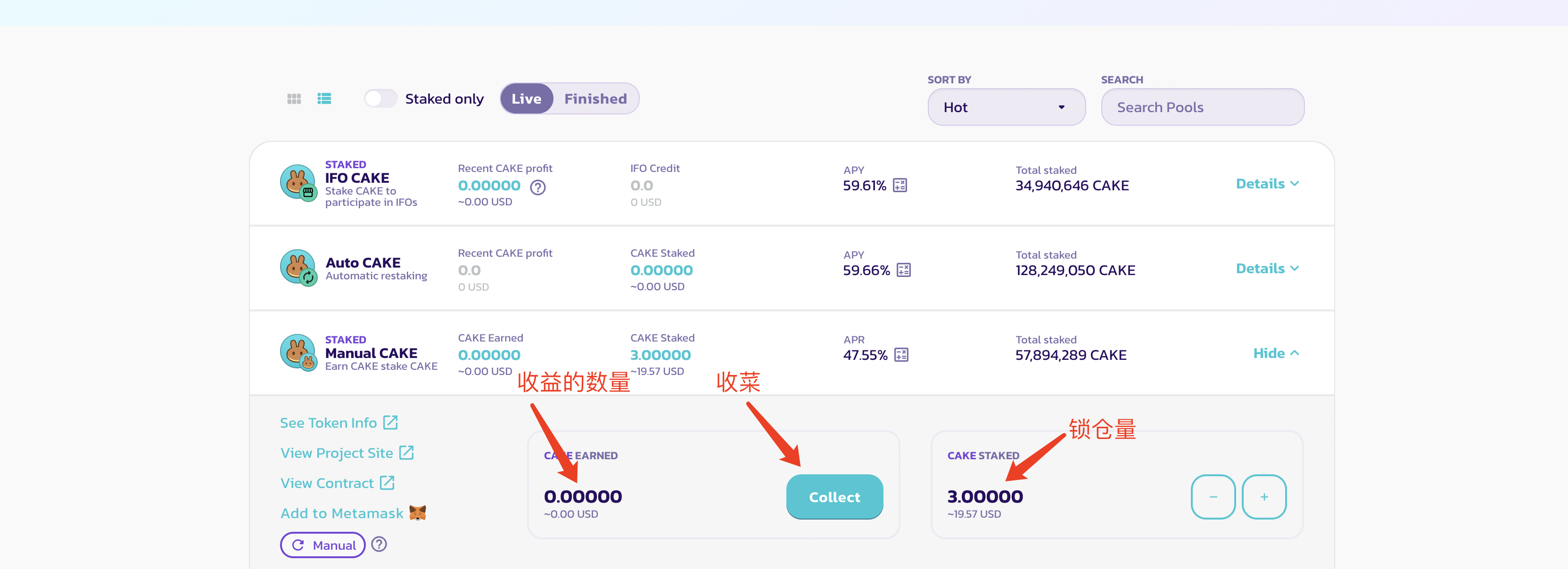1568x569 pixels.
Task: Switch to list row view icon
Action: point(324,98)
